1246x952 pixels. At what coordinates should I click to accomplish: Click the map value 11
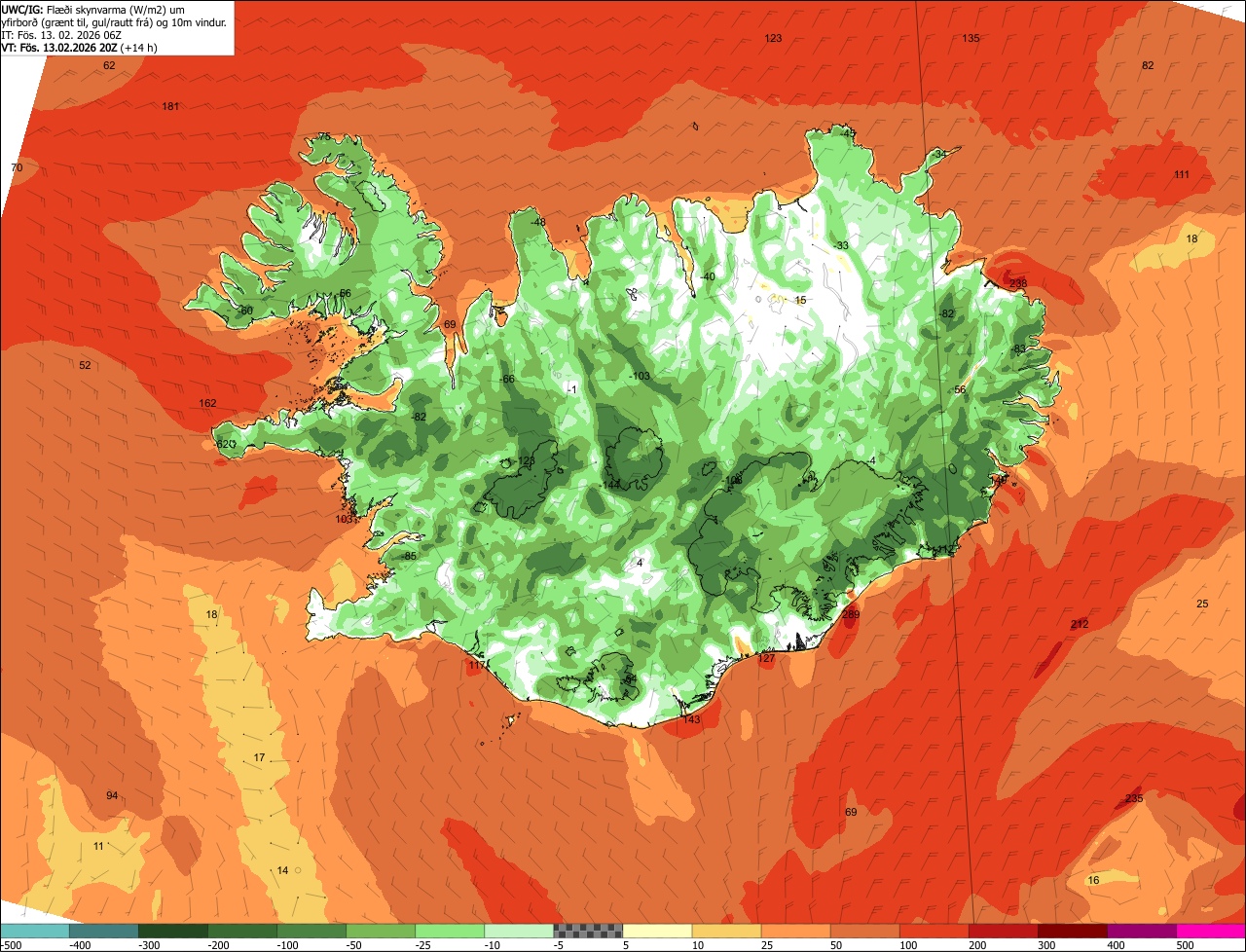98,846
